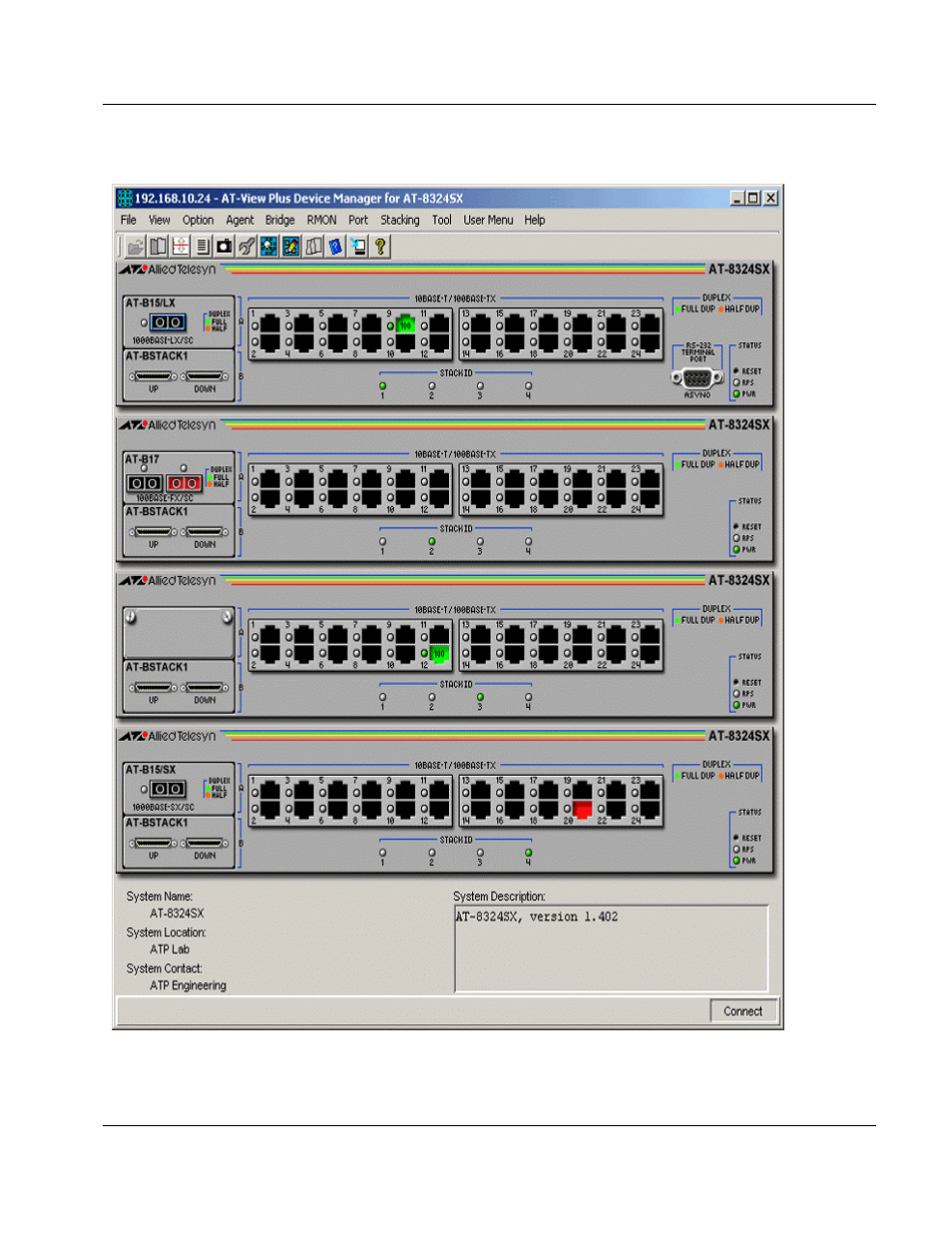
Task: Click the wrench configuration toolbar icon
Action: click(x=246, y=246)
